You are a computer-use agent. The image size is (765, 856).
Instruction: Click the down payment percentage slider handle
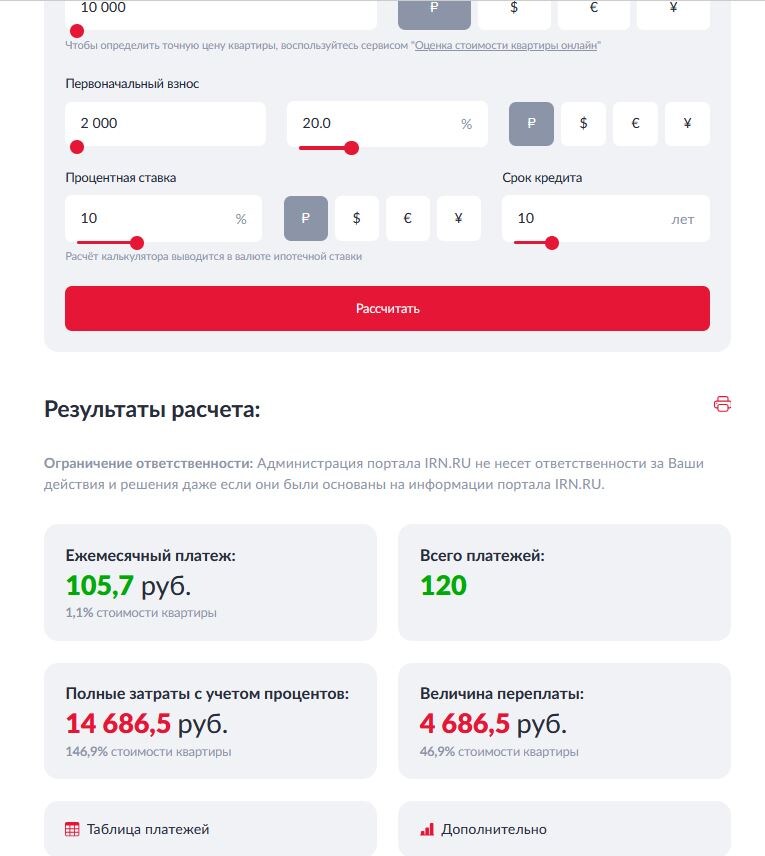(352, 146)
